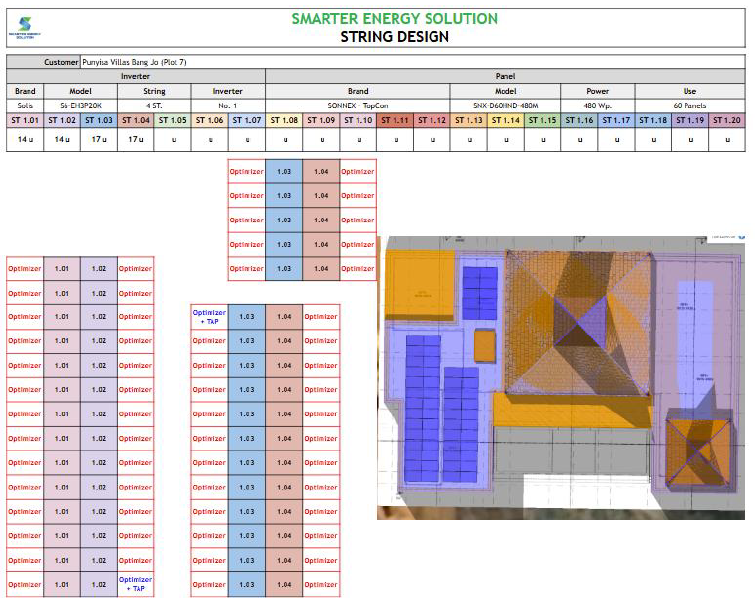Select the SONNEX - TopCon brand cell

(x=358, y=105)
